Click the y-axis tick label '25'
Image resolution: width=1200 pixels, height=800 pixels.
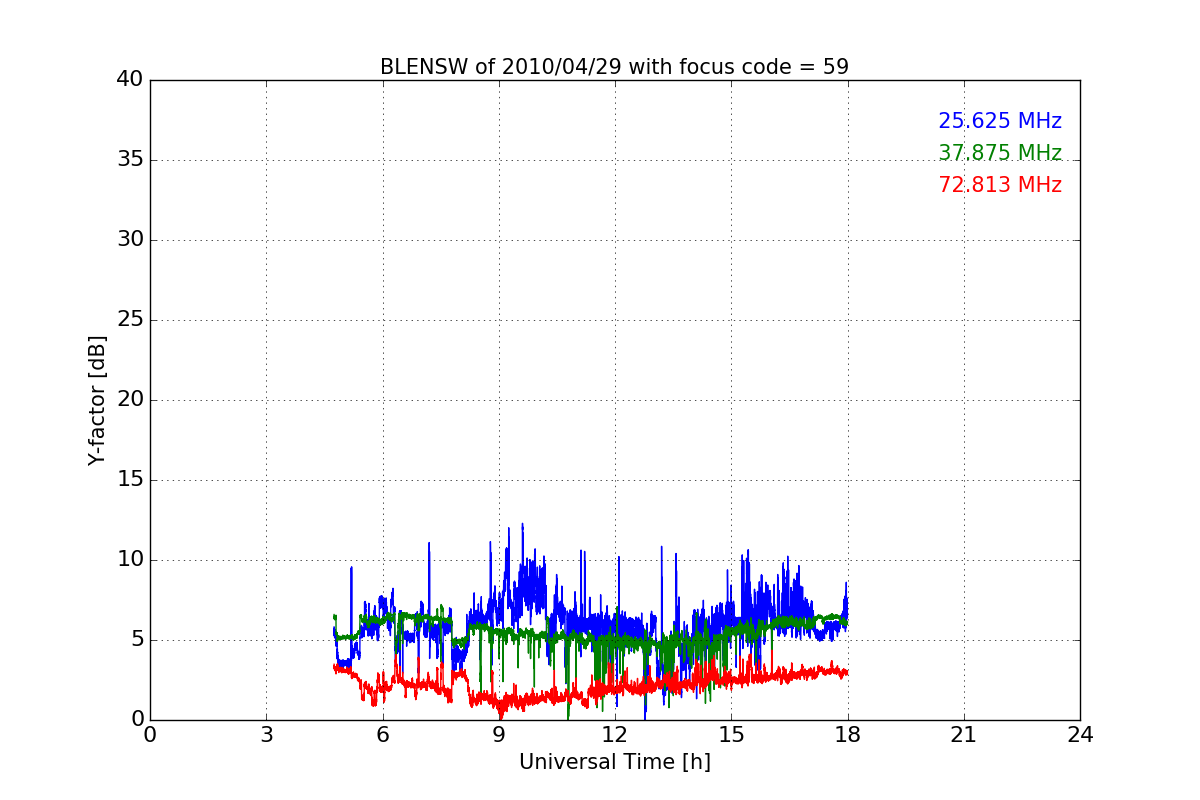pos(130,320)
